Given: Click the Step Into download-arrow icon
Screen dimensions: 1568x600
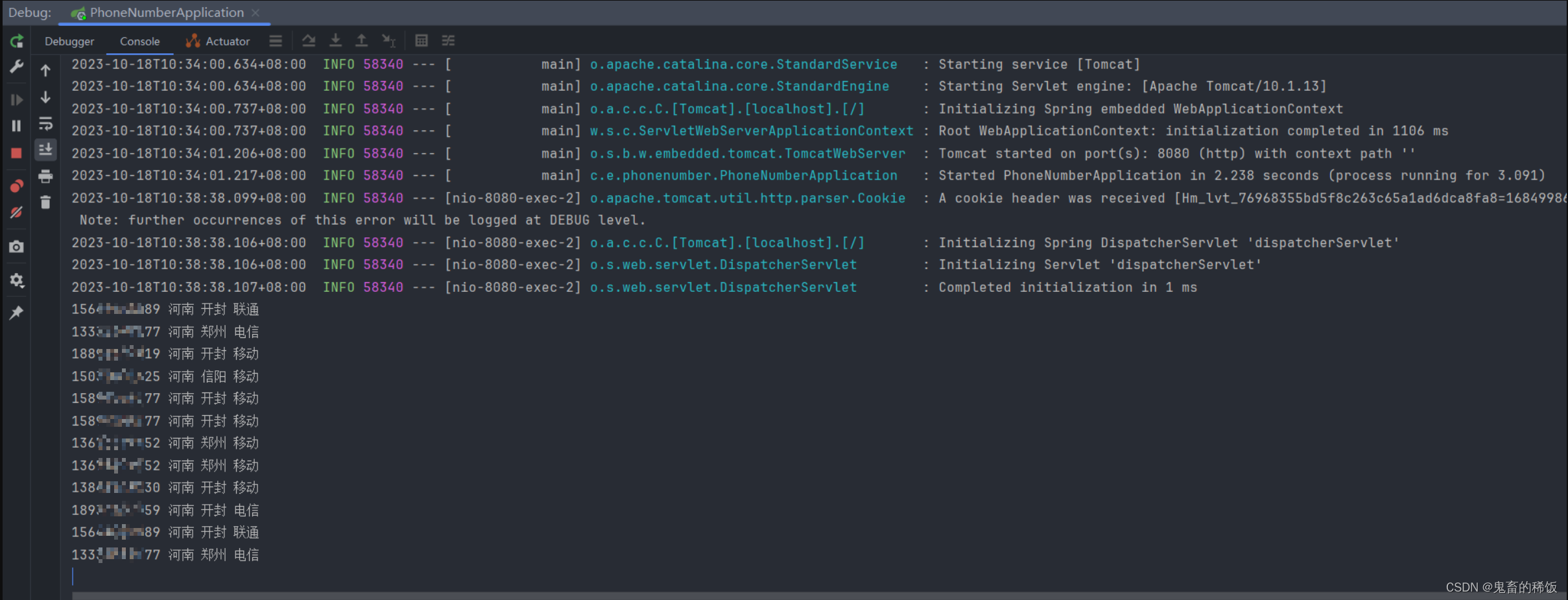Looking at the screenshot, I should 335,41.
